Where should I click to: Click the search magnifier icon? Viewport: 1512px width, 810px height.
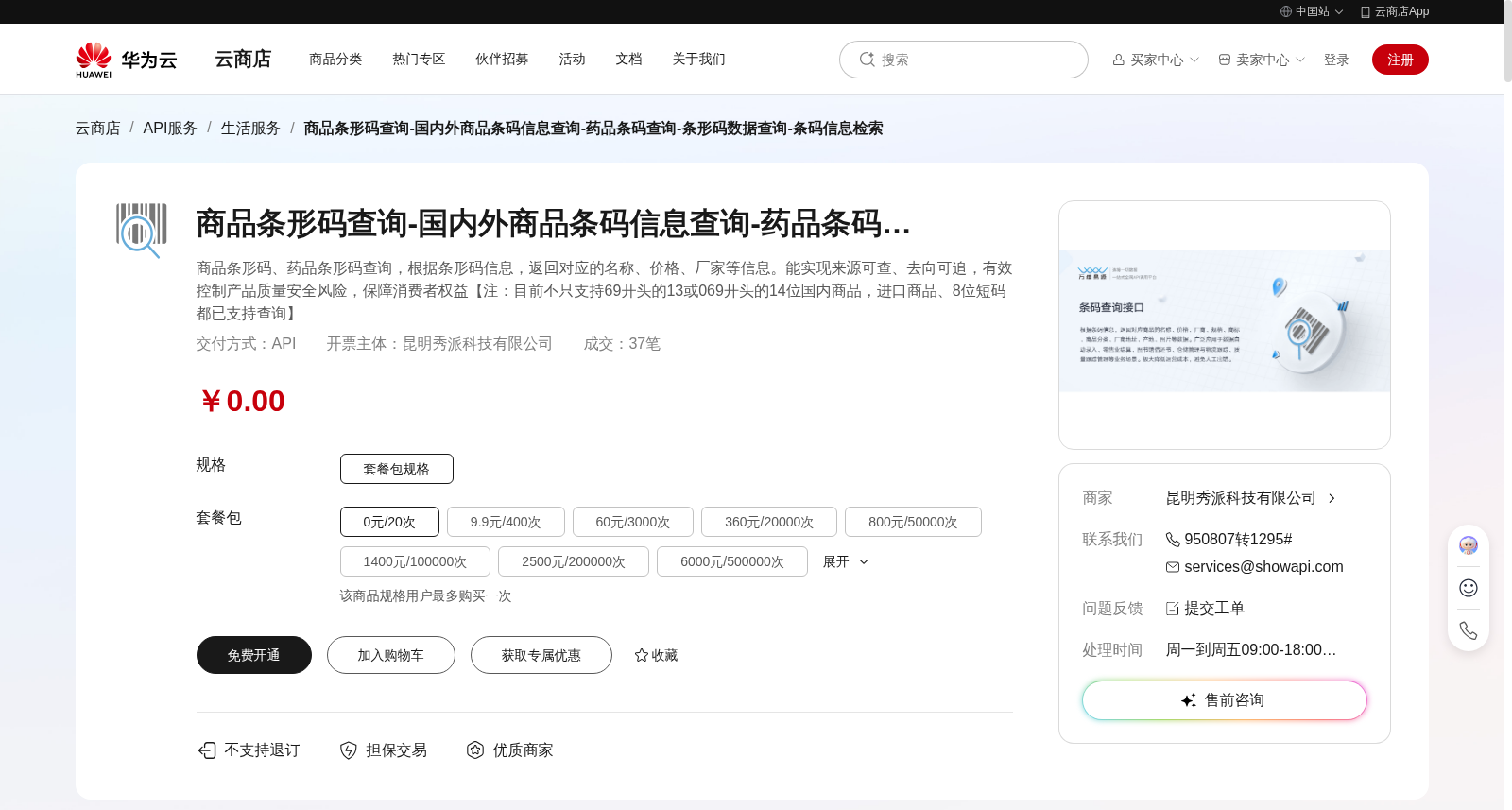pyautogui.click(x=867, y=60)
